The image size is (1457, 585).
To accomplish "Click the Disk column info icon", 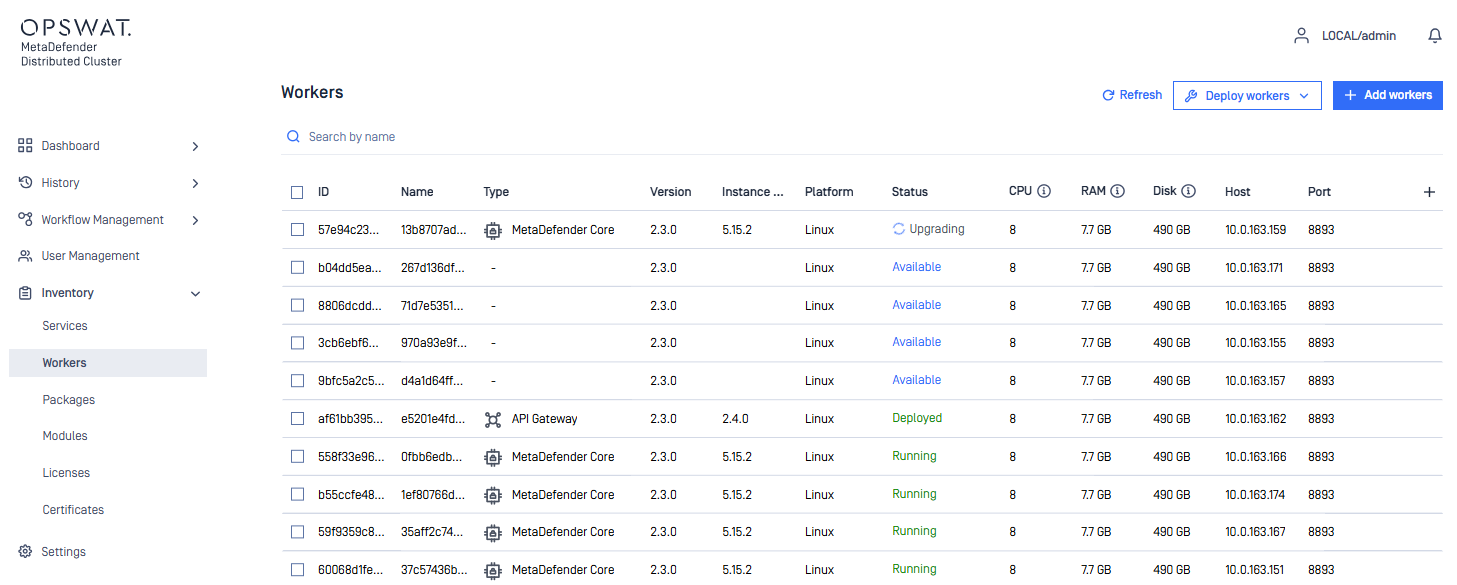I will click(x=1188, y=191).
